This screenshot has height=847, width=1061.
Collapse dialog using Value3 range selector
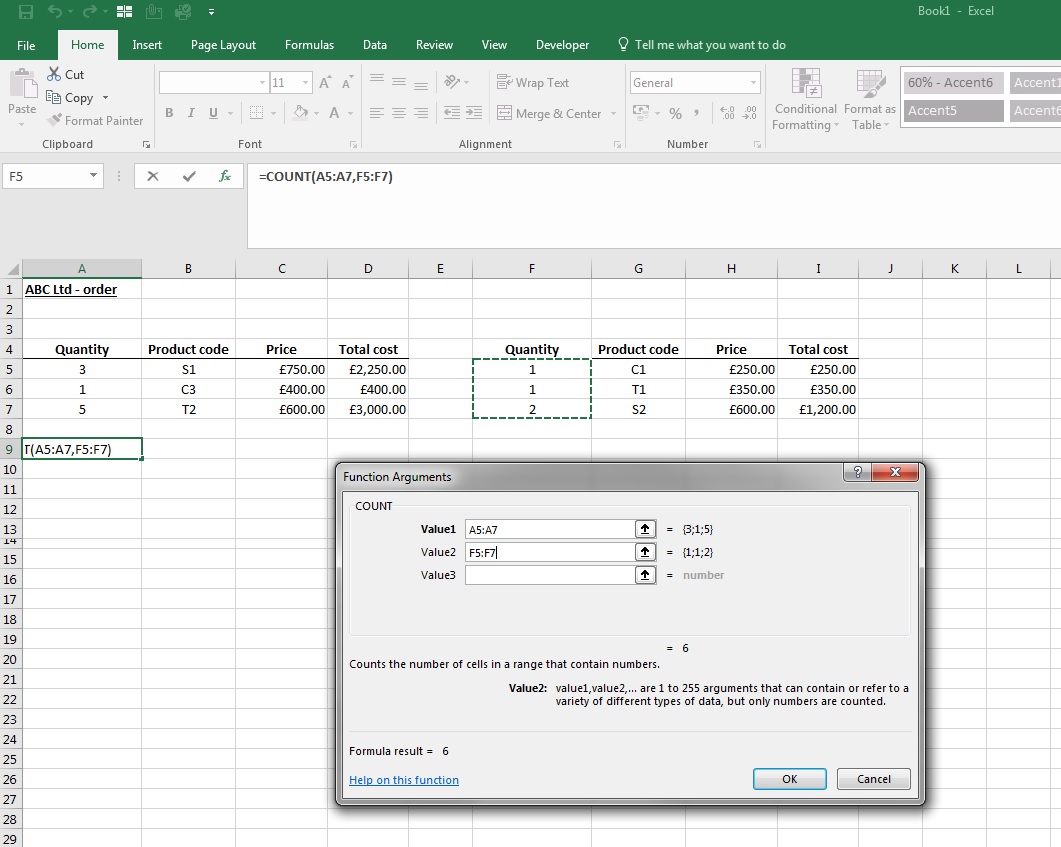645,575
